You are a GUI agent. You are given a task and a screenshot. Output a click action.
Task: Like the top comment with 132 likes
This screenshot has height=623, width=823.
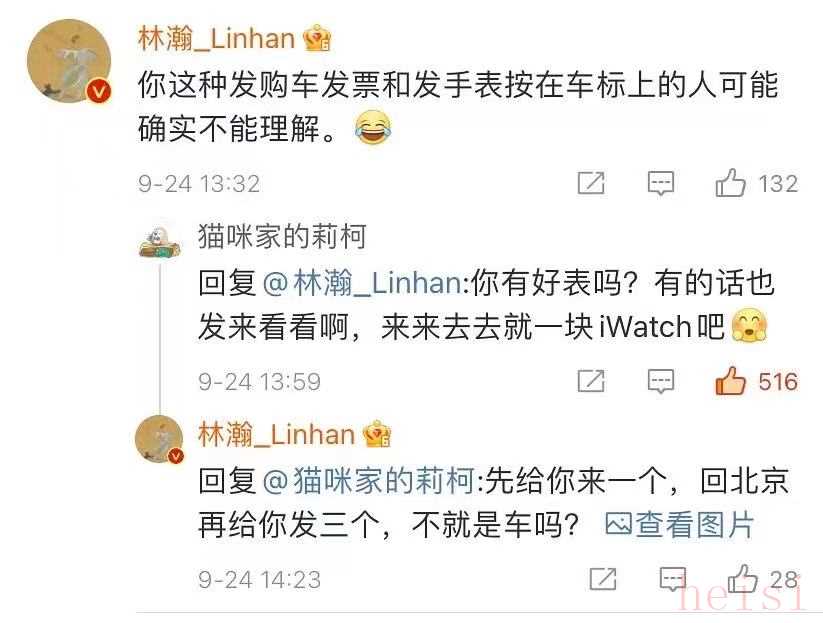[x=731, y=183]
